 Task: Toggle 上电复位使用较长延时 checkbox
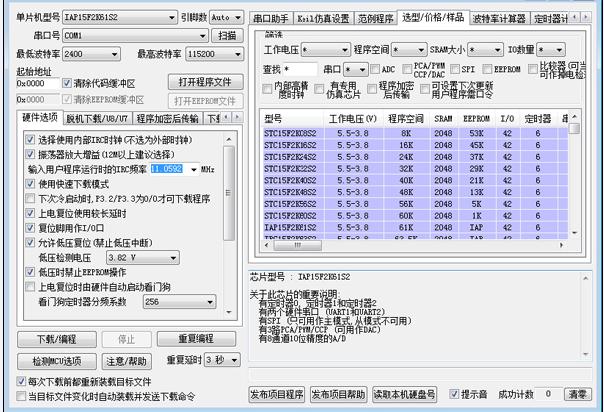coord(30,213)
